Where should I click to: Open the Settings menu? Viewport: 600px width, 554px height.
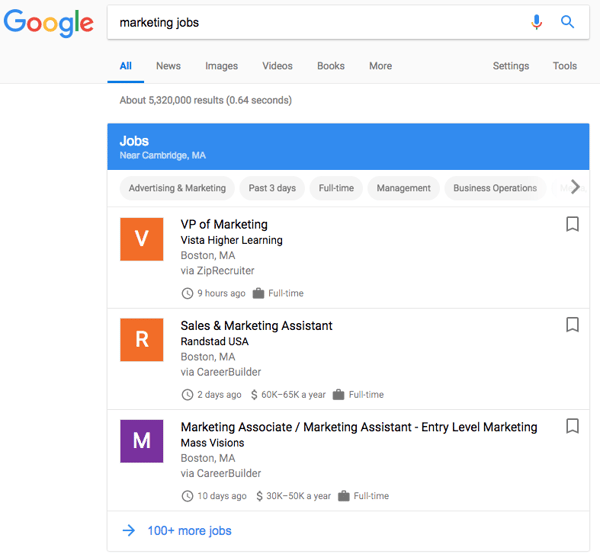coord(510,66)
